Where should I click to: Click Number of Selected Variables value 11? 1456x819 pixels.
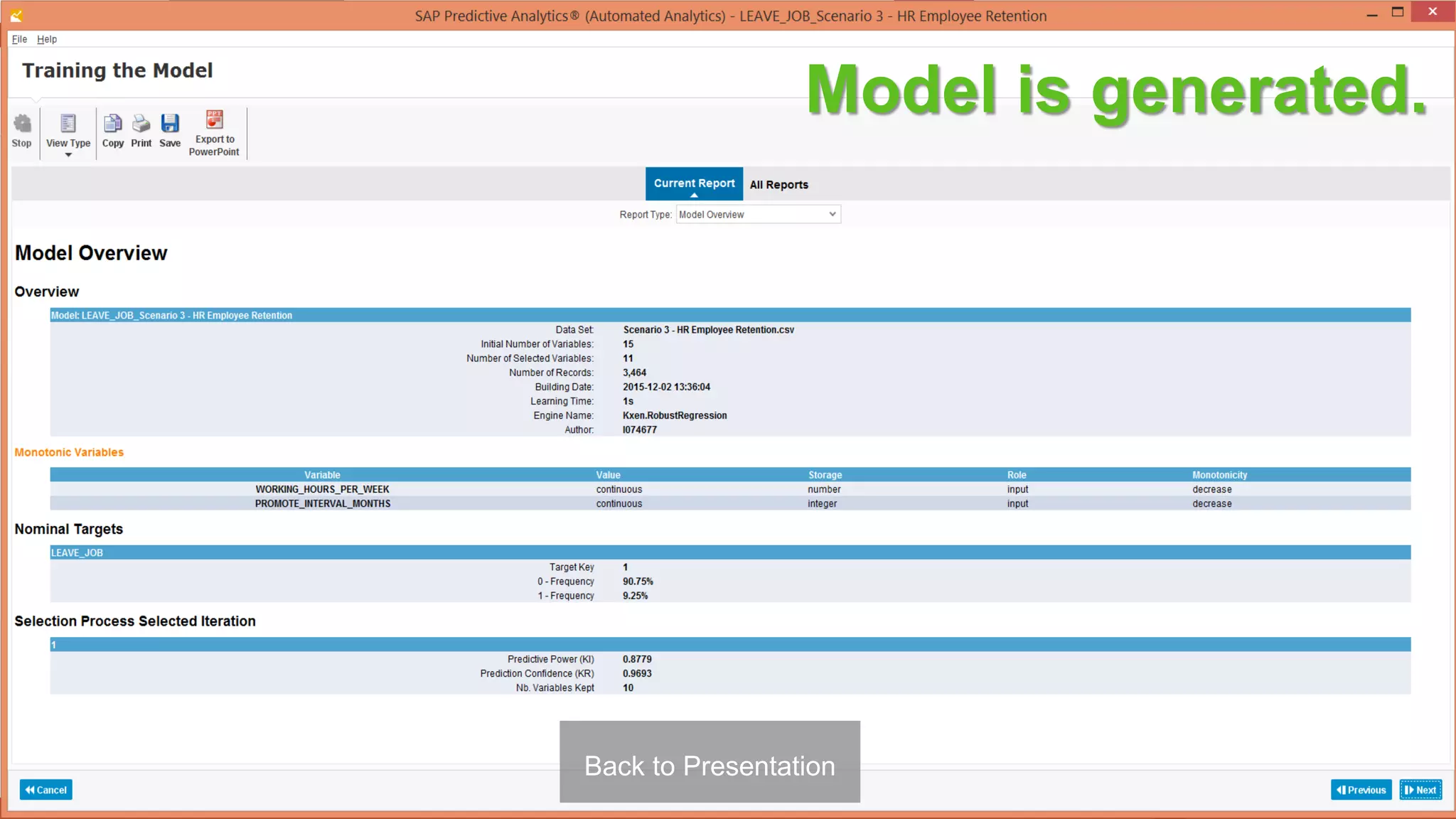tap(628, 358)
